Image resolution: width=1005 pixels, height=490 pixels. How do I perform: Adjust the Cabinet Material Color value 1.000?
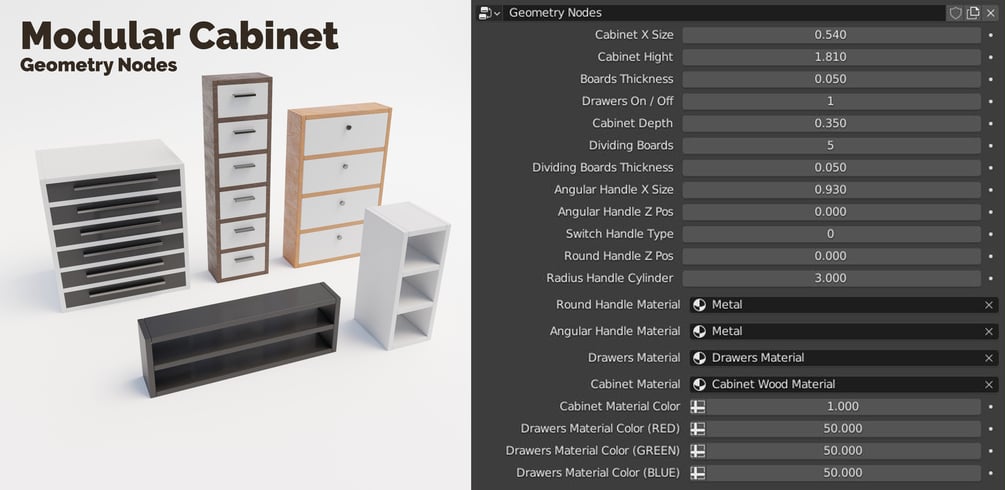pos(843,407)
